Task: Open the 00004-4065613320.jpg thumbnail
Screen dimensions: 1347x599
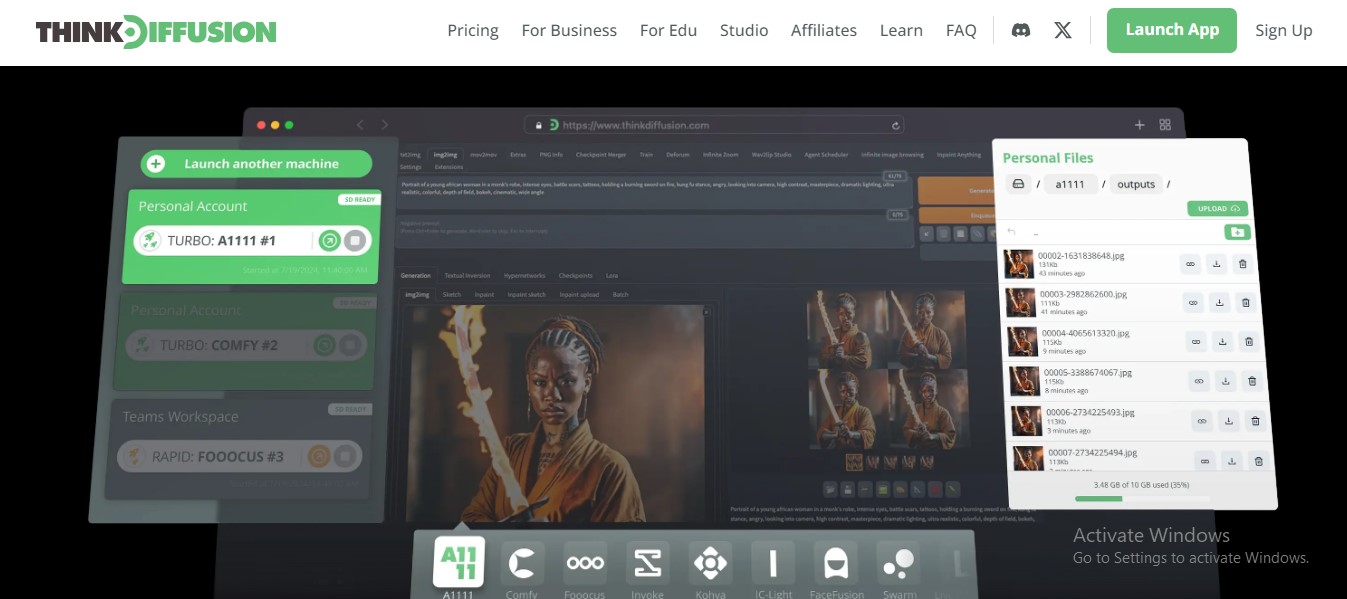Action: tap(1023, 342)
